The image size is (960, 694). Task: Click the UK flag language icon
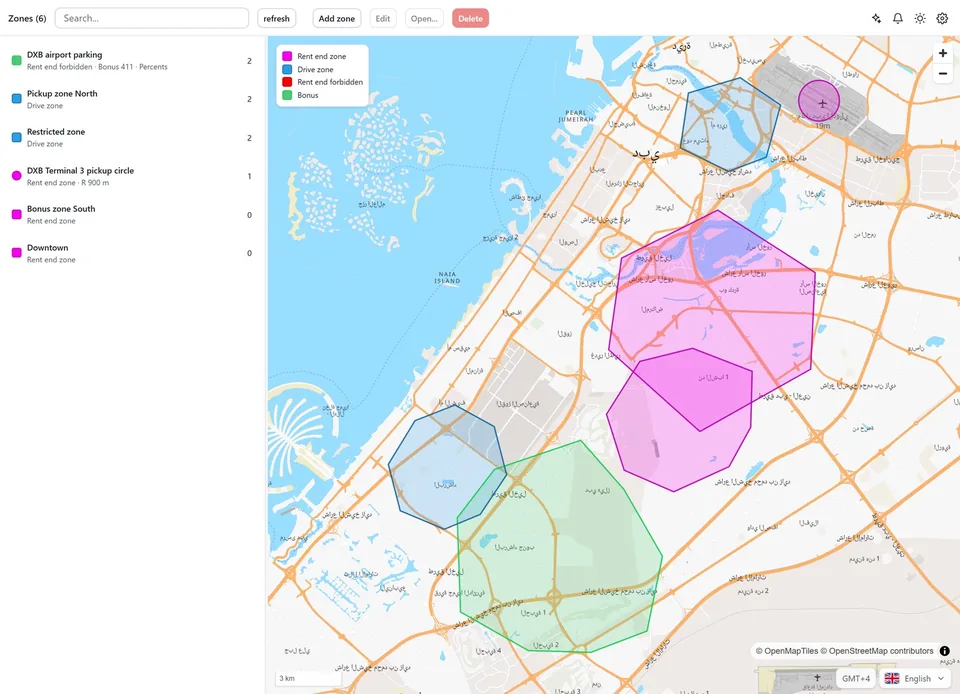tap(892, 678)
